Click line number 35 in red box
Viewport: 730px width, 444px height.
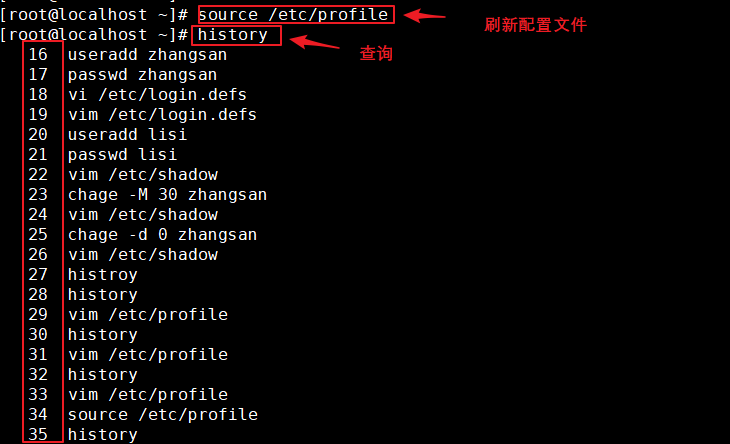coord(38,435)
